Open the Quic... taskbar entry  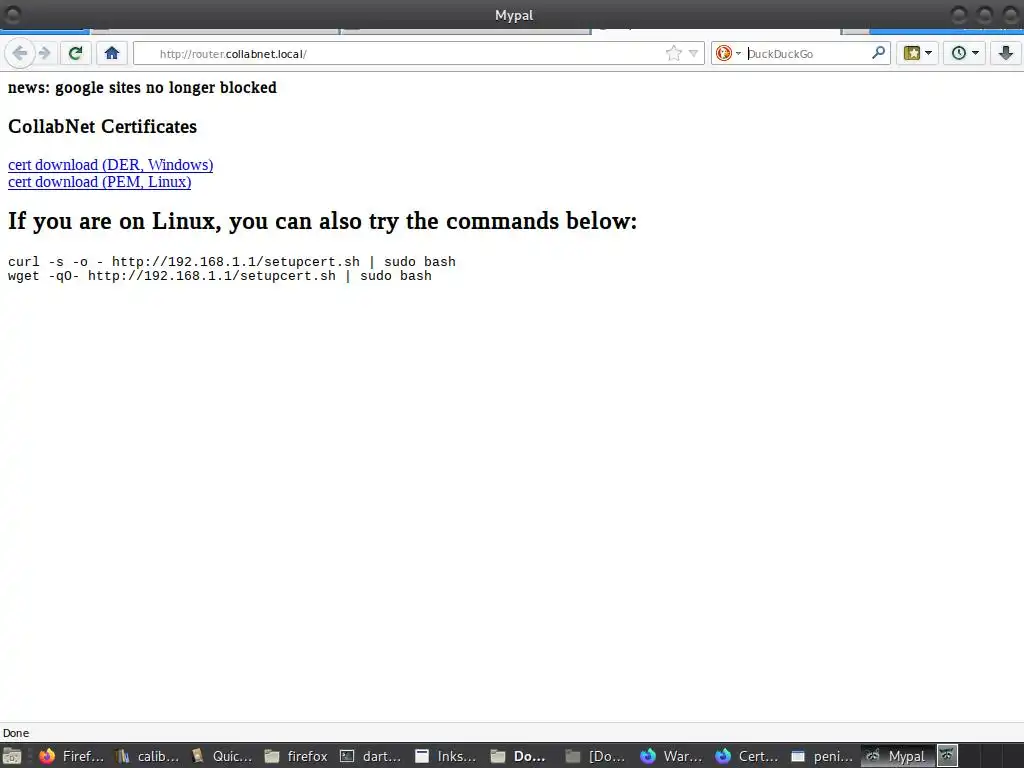tap(222, 756)
